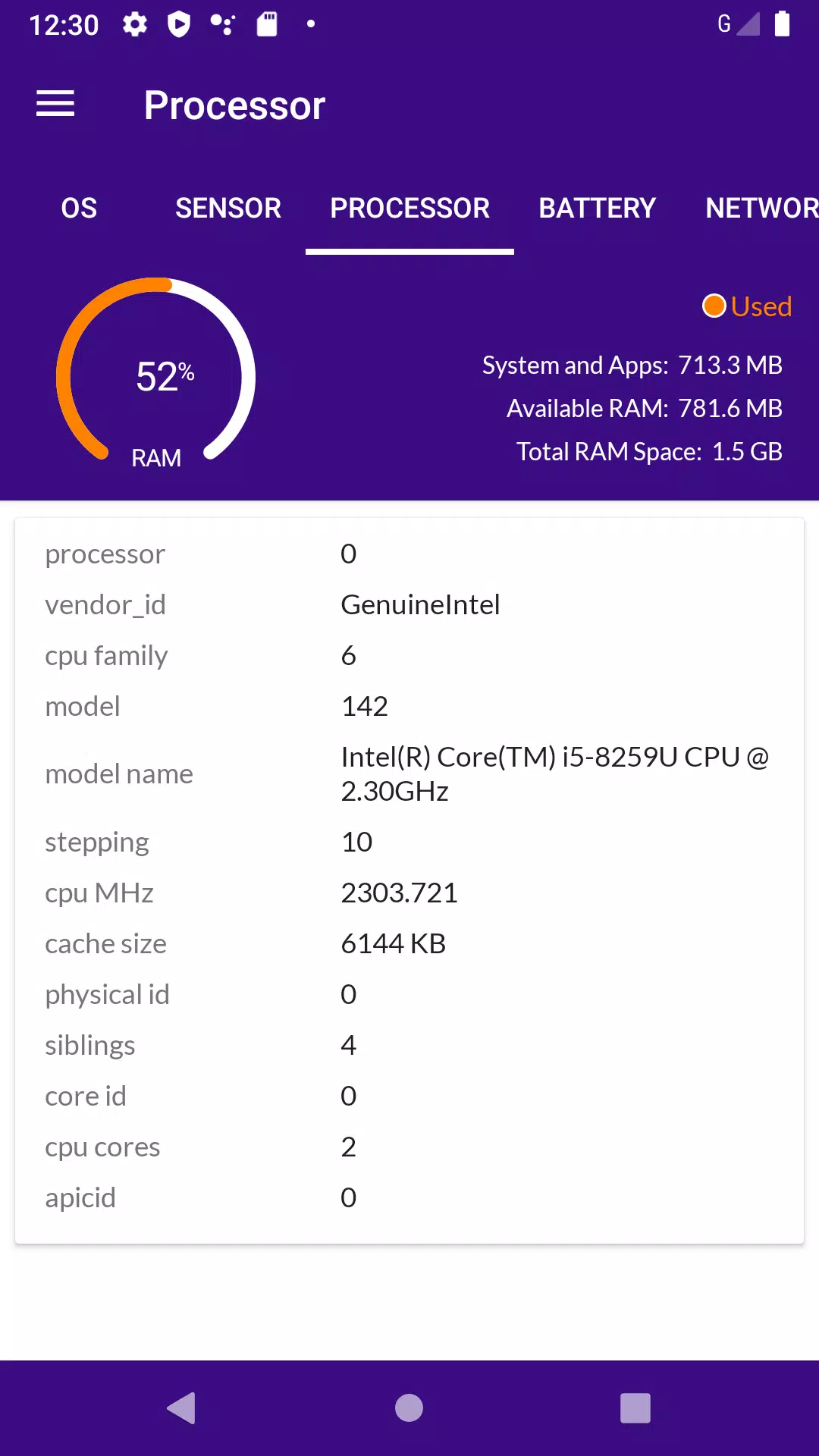
Task: Tap the battery icon in status bar
Action: pos(782,24)
